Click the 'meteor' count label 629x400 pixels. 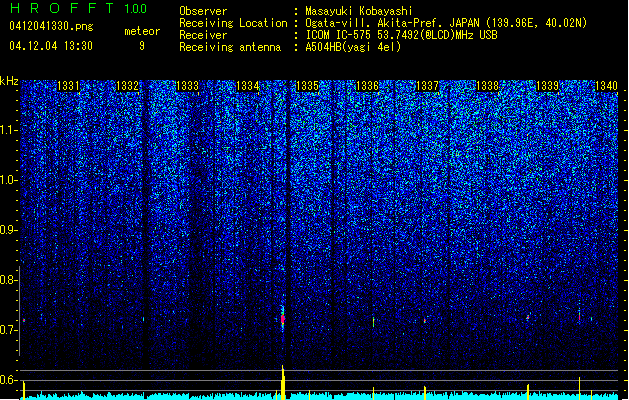click(142, 31)
